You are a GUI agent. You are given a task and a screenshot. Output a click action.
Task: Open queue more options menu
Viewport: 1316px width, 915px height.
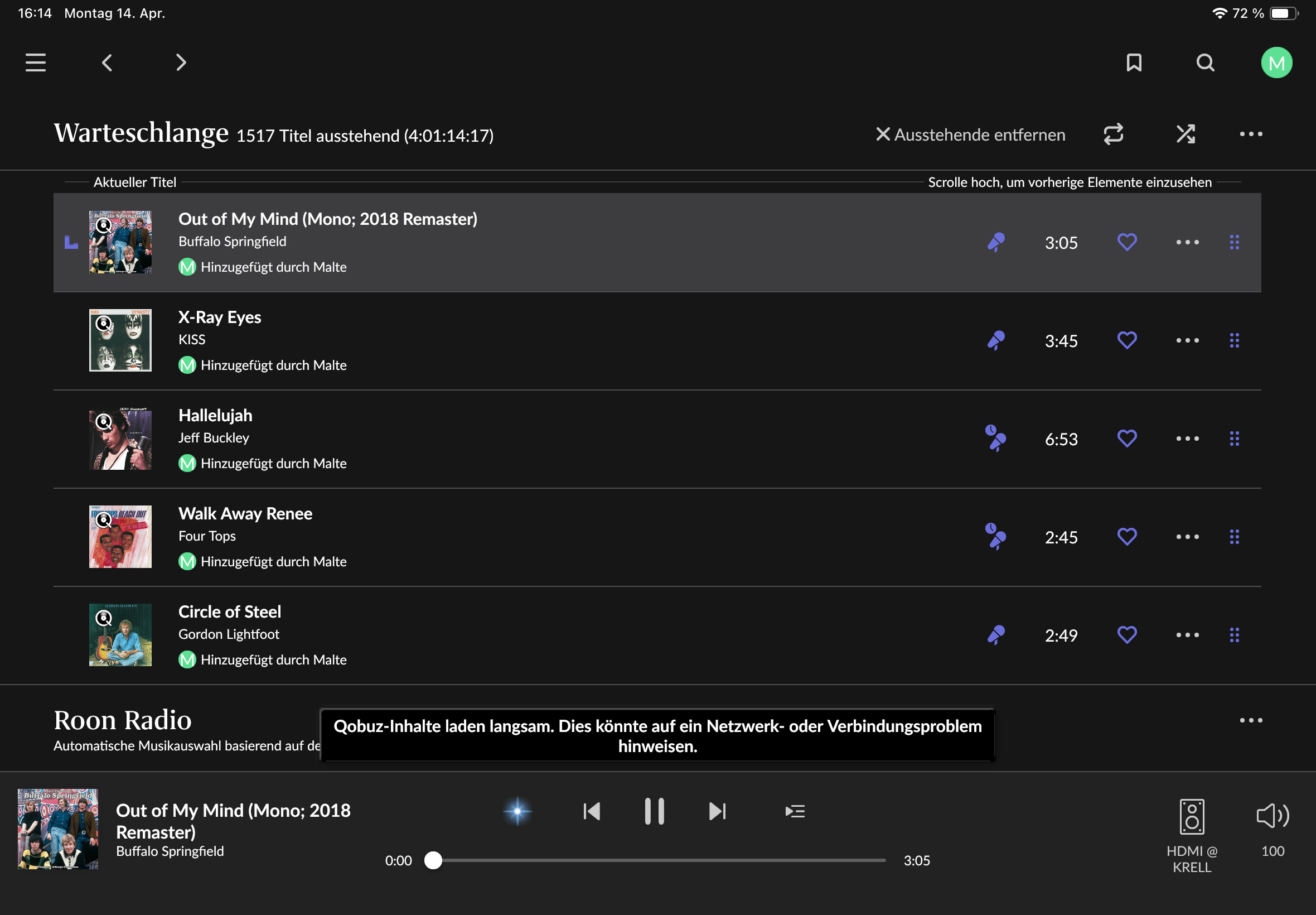(x=1251, y=134)
